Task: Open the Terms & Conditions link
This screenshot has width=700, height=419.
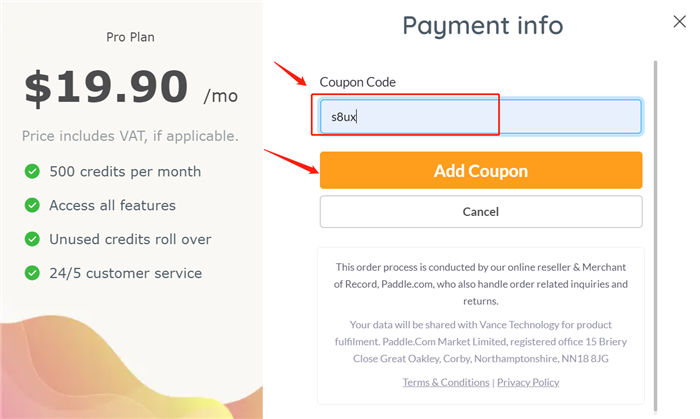Action: [x=446, y=382]
